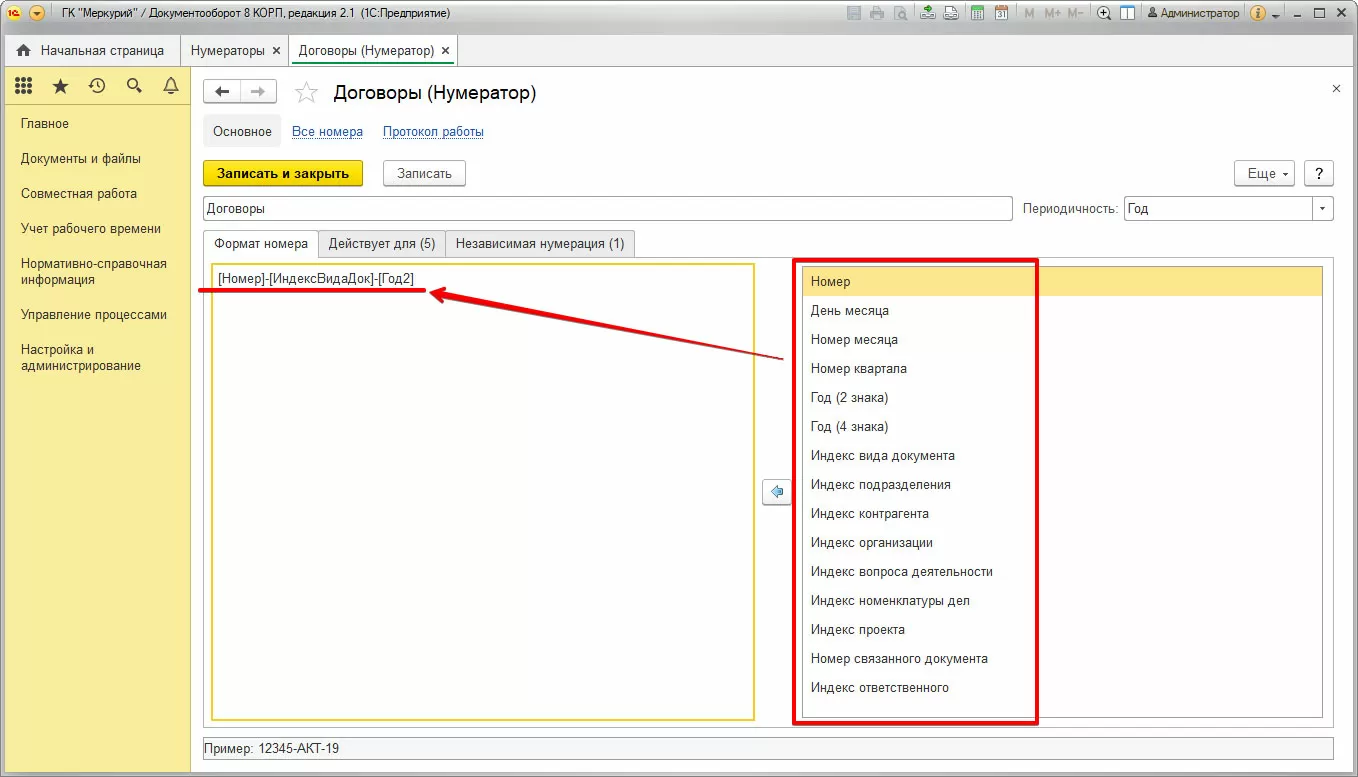Close the form with the small x
Image resolution: width=1358 pixels, height=777 pixels.
click(x=1336, y=89)
